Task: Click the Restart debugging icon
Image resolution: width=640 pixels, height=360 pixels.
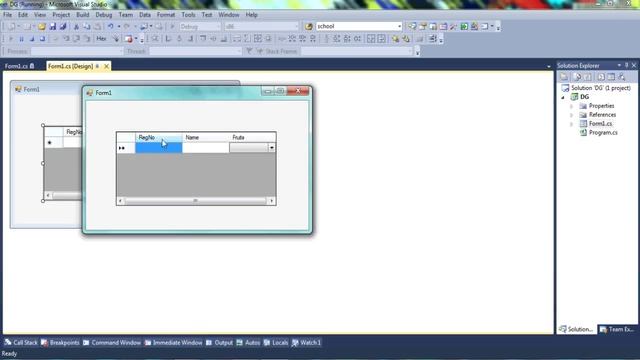Action: click(x=42, y=39)
